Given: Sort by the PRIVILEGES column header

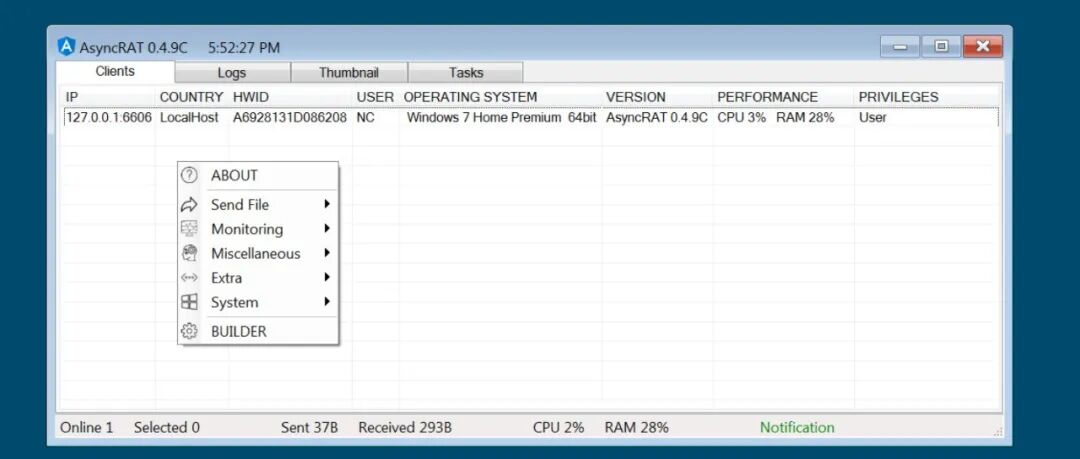Looking at the screenshot, I should [x=927, y=97].
